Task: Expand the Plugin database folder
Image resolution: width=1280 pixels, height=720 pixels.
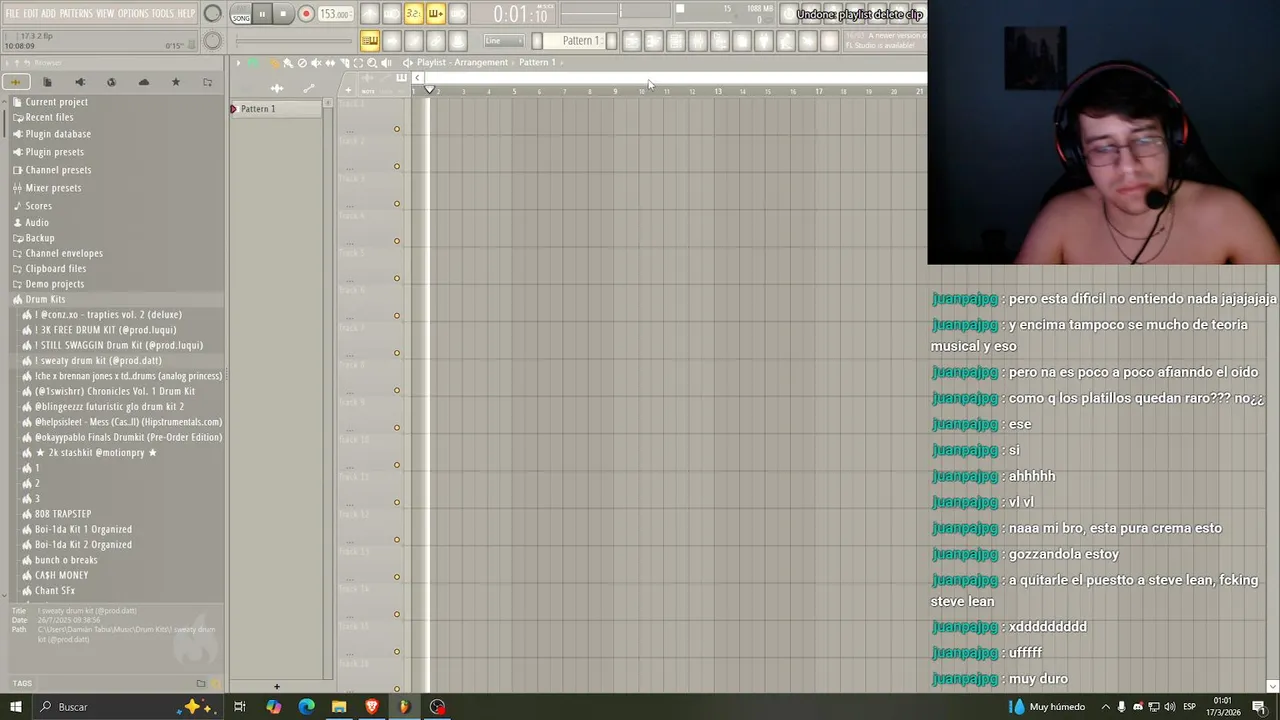Action: [58, 134]
